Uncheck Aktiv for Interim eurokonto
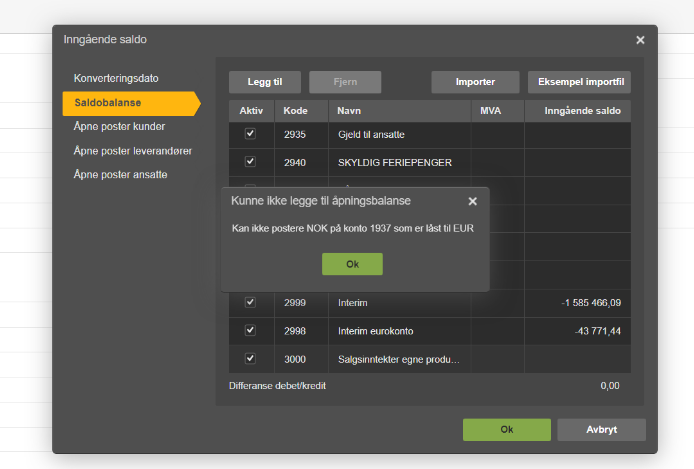The height and width of the screenshot is (469, 694). (250, 330)
